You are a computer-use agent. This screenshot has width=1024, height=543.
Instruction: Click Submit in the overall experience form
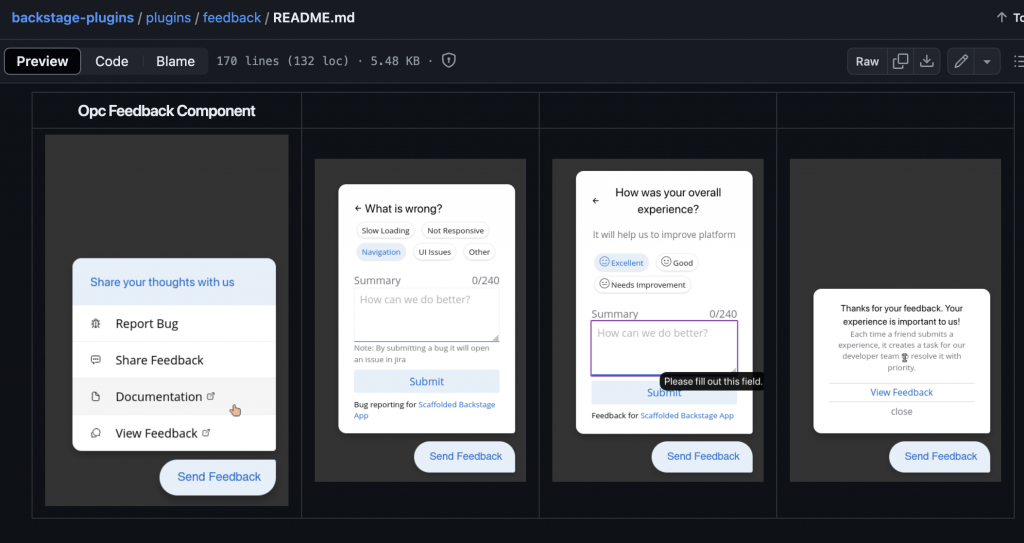point(664,393)
